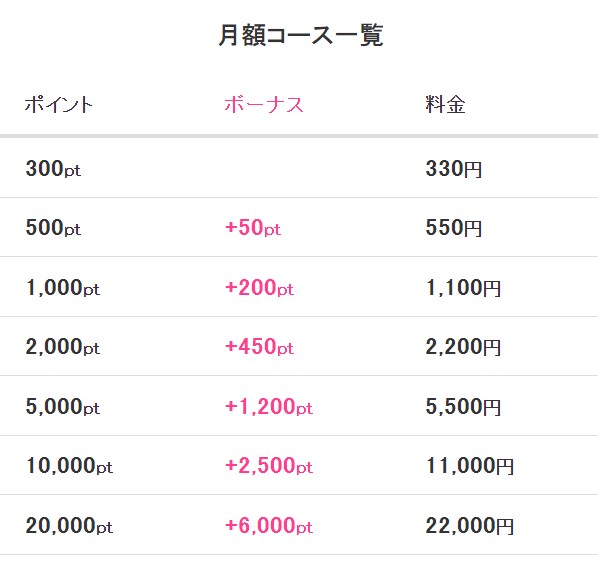Select the 500pt course points value
This screenshot has height=568, width=598.
pyautogui.click(x=53, y=227)
